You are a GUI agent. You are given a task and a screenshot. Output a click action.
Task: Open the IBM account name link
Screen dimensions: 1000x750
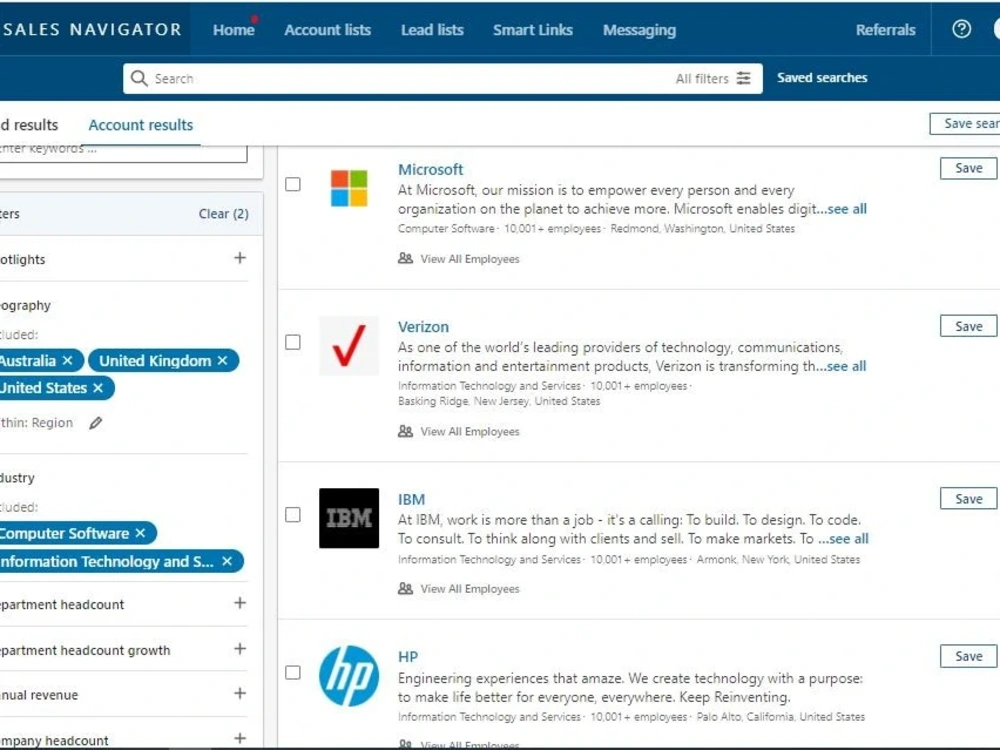click(411, 499)
